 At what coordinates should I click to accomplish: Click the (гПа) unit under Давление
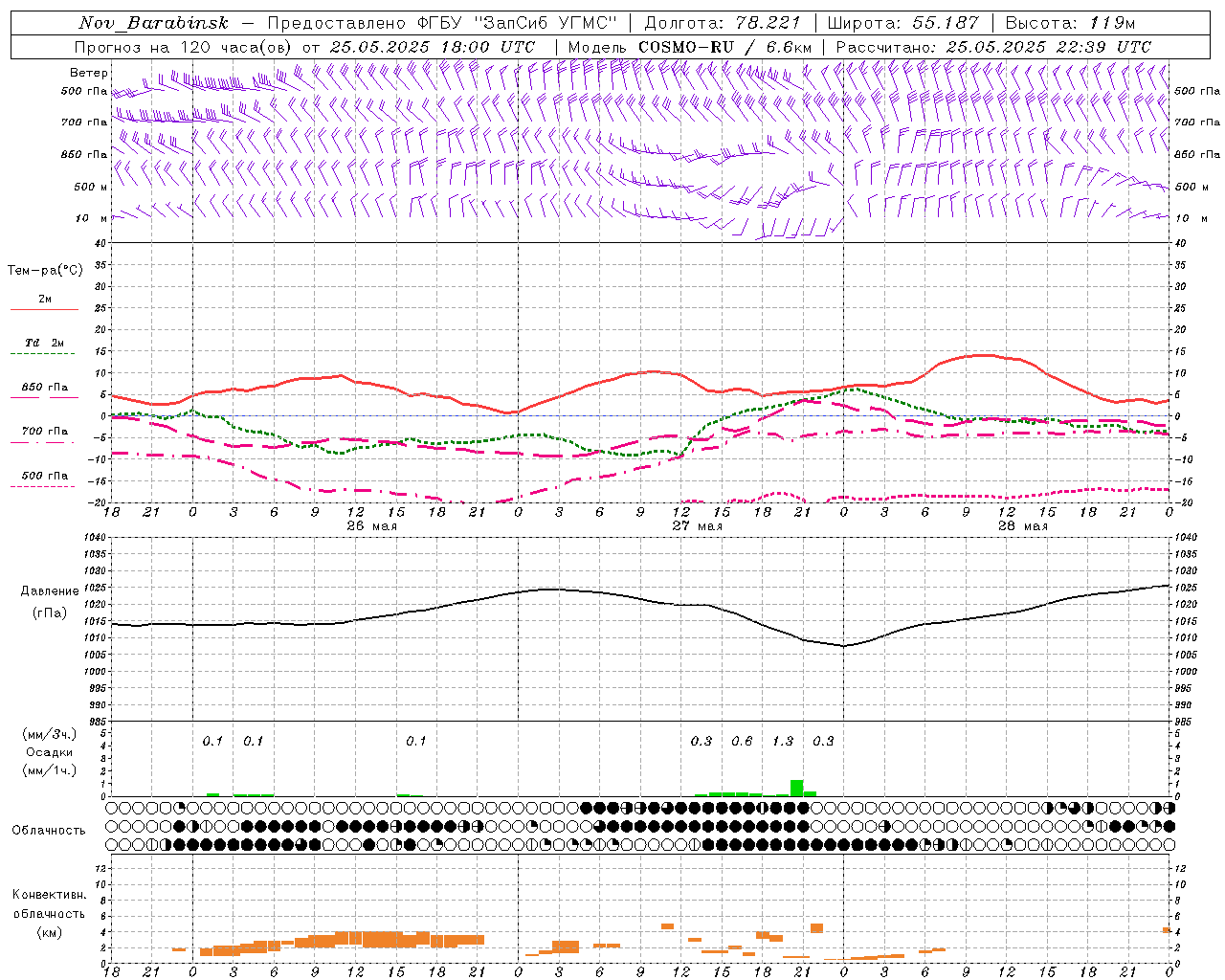[49, 612]
